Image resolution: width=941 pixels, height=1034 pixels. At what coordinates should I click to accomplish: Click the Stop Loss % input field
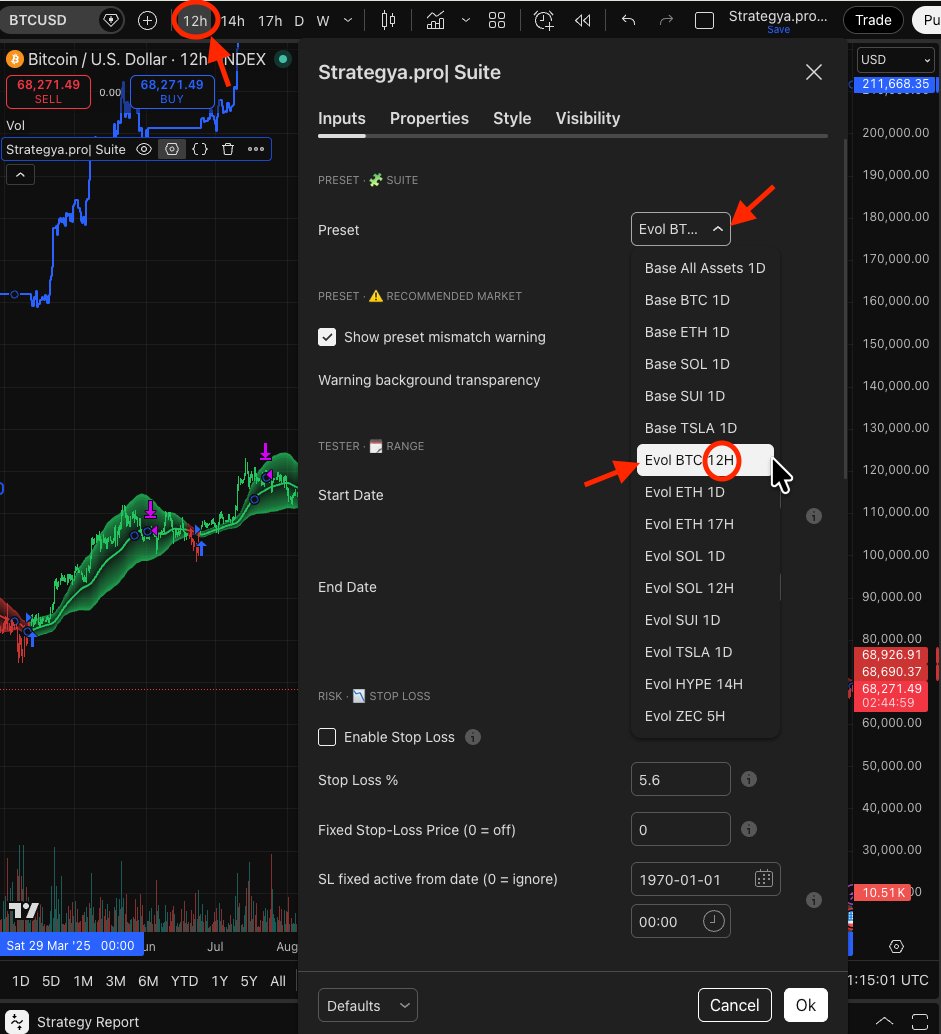(x=681, y=779)
